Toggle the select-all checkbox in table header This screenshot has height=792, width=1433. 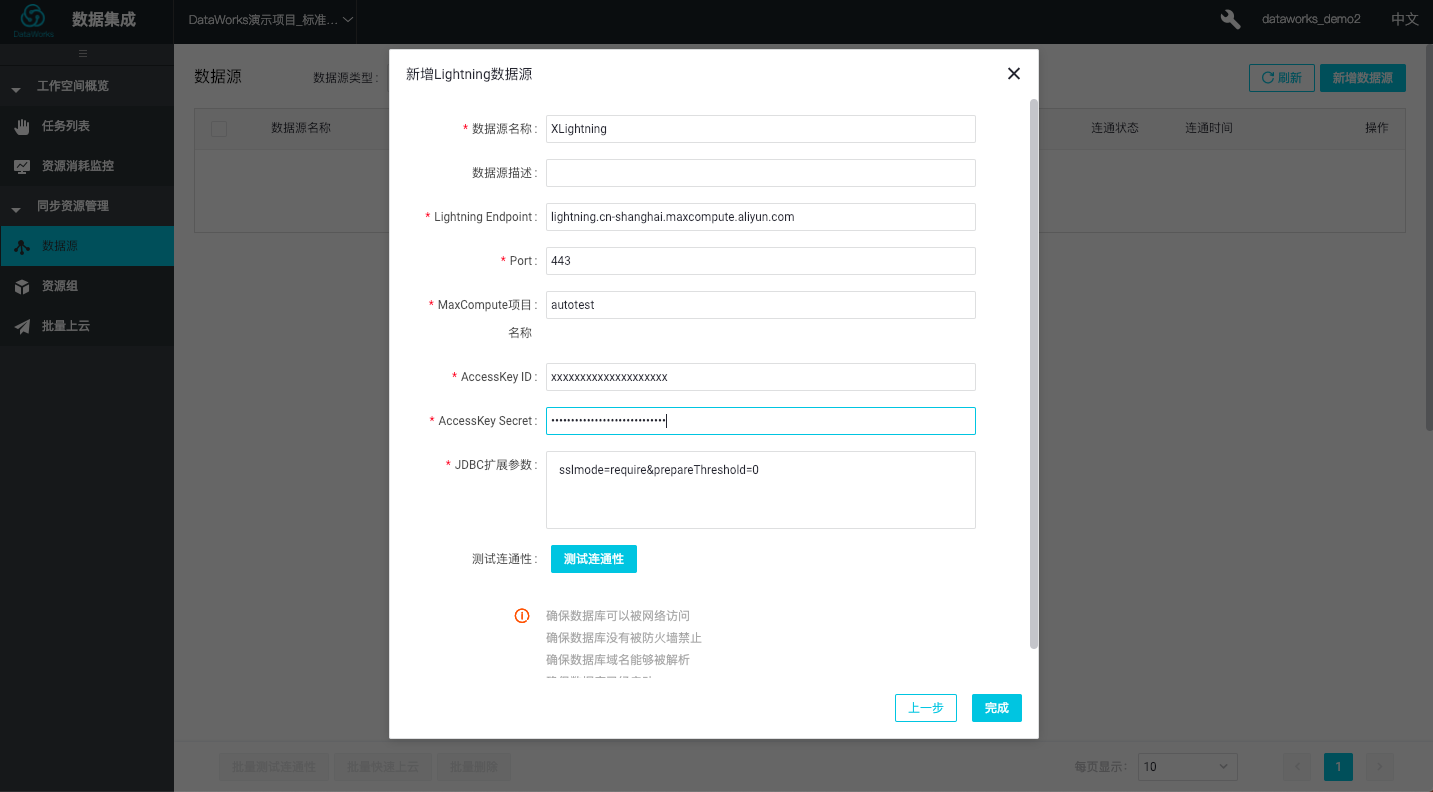pos(219,129)
